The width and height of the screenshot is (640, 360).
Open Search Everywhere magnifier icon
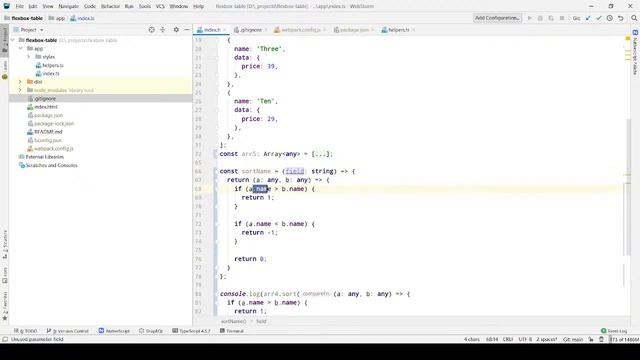click(634, 18)
